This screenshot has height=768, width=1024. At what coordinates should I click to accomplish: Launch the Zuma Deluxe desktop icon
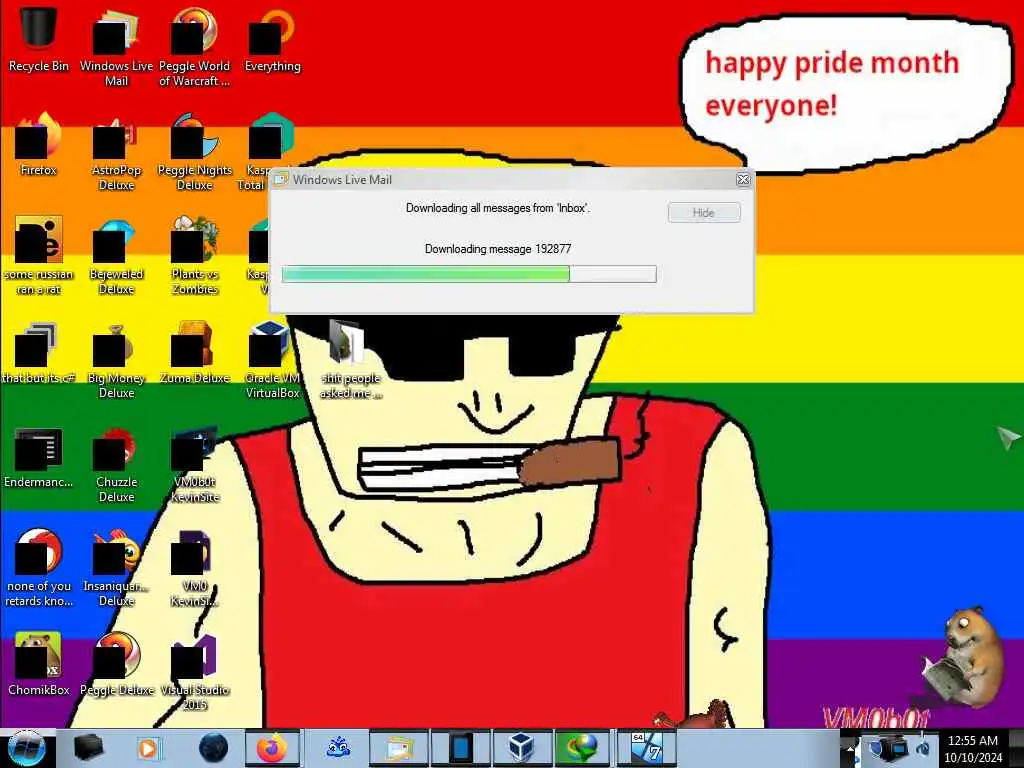pyautogui.click(x=195, y=353)
